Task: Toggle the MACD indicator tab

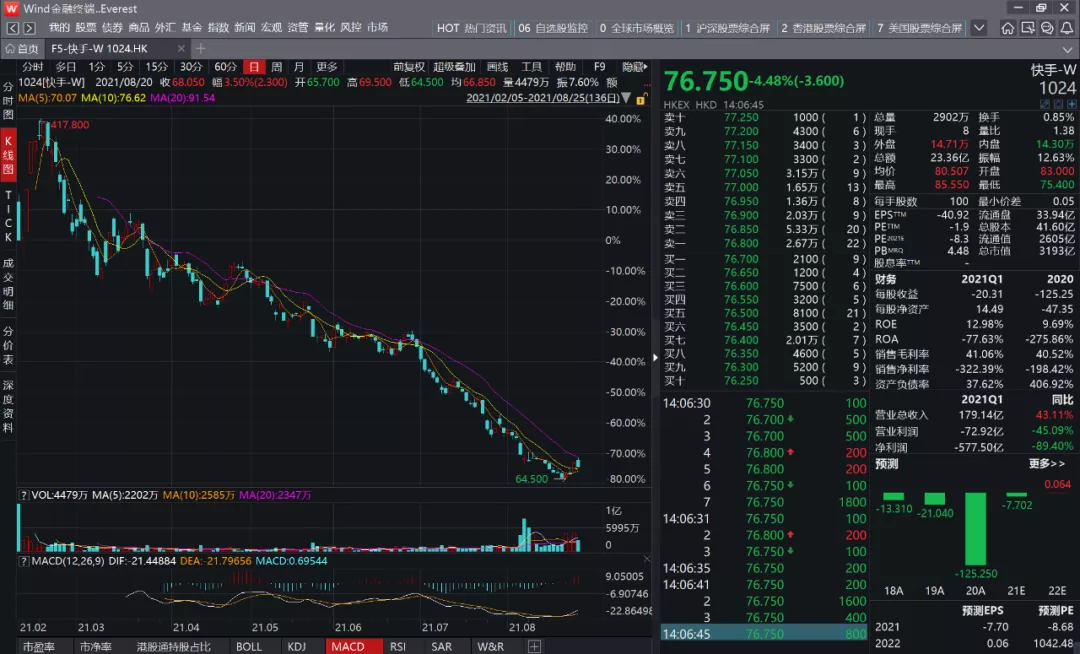Action: pos(348,647)
